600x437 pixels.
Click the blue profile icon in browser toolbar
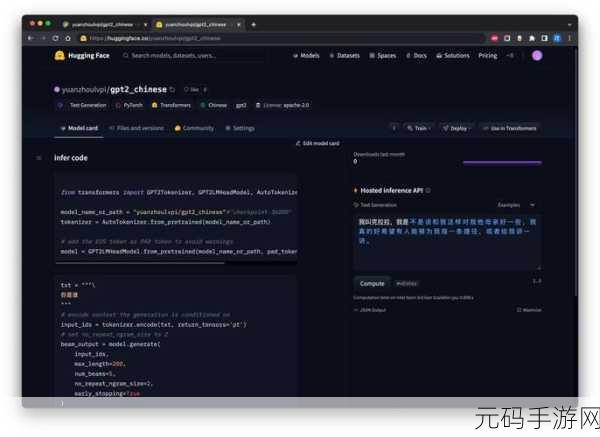point(557,38)
